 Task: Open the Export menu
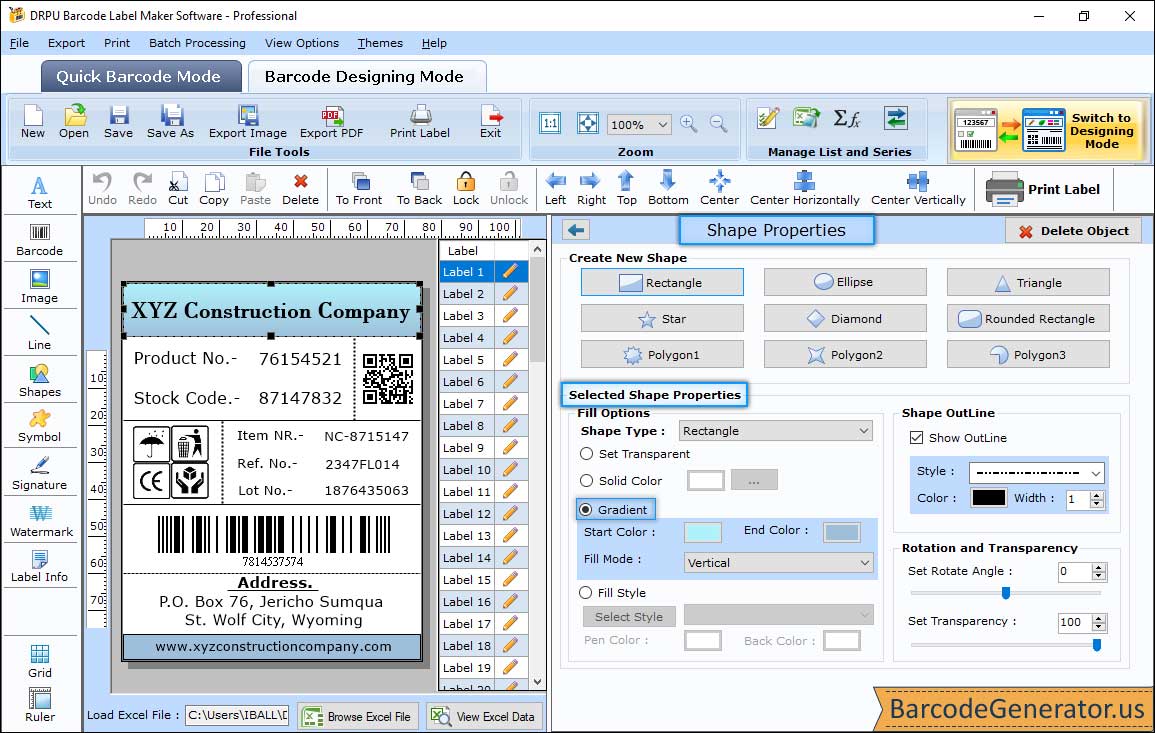click(66, 43)
